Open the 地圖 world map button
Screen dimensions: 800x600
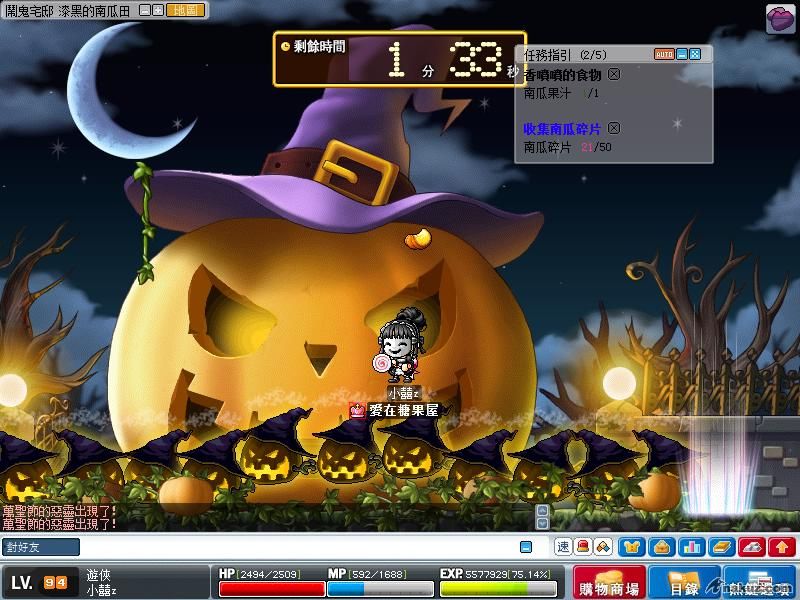[185, 10]
